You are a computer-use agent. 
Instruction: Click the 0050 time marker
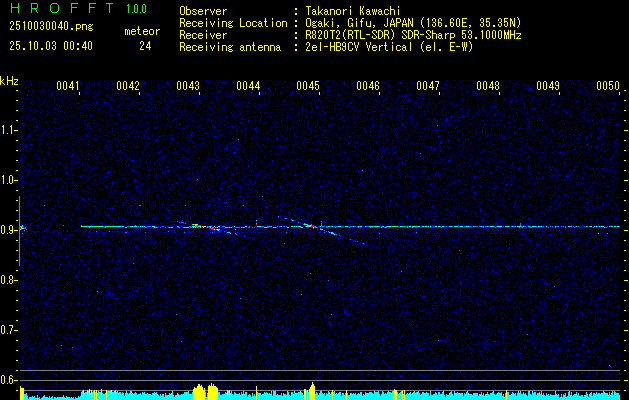[608, 86]
